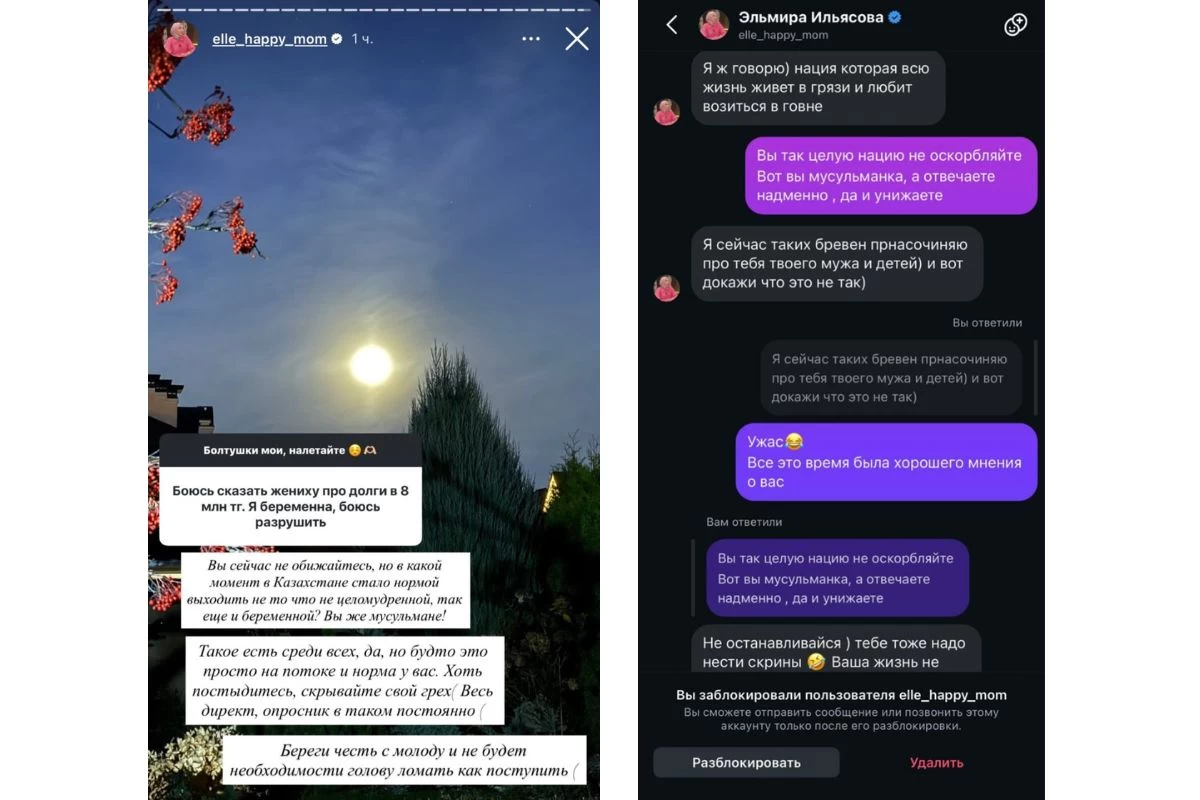
Task: Tap sender avatar beside первое grey message
Action: 666,112
